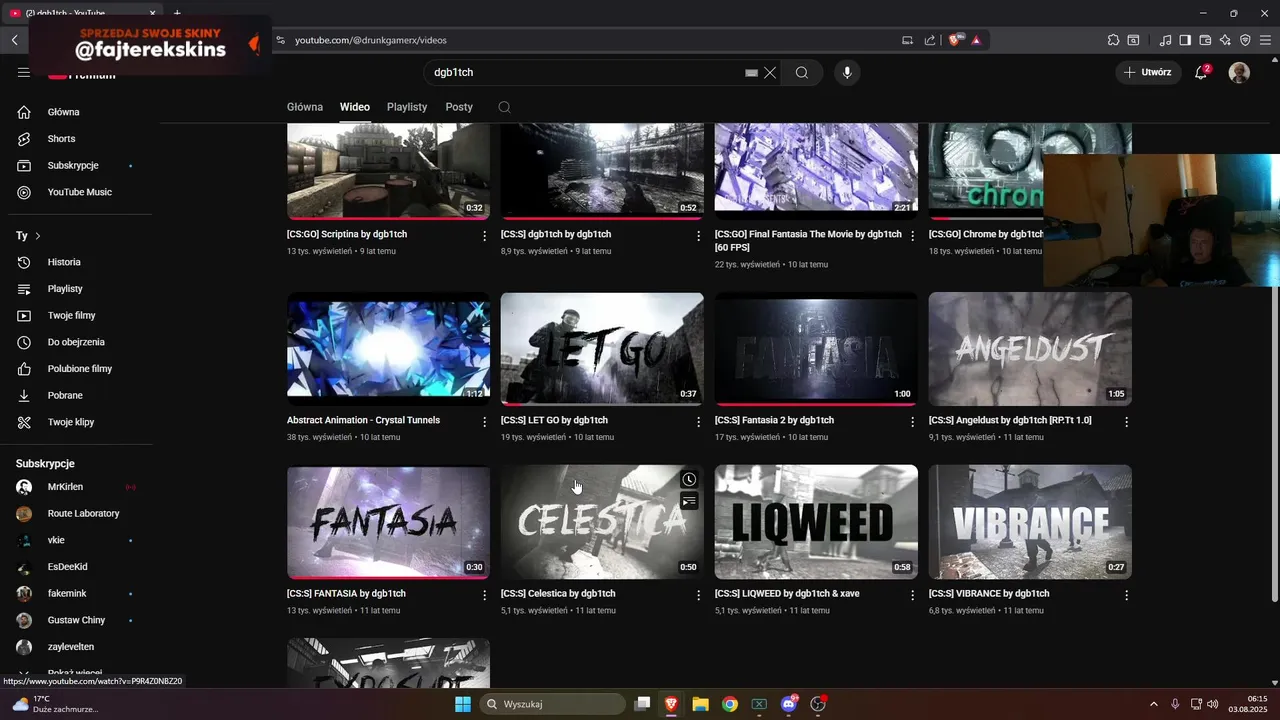Toggle the browser sidebar panel icon

click(x=1185, y=40)
